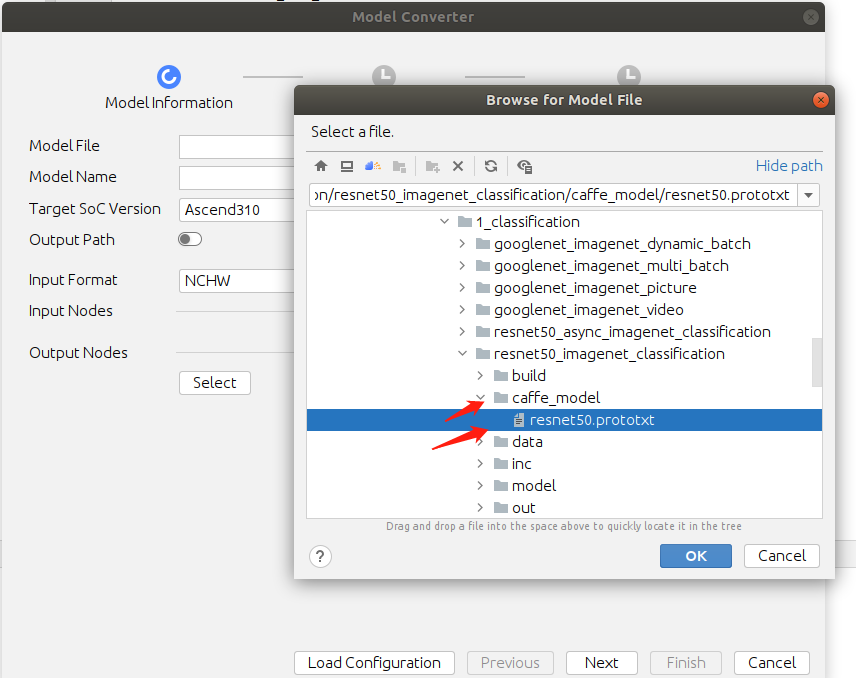Select googlenet_imagenet_multi_batch folder row
The width and height of the screenshot is (856, 678).
pos(564,266)
